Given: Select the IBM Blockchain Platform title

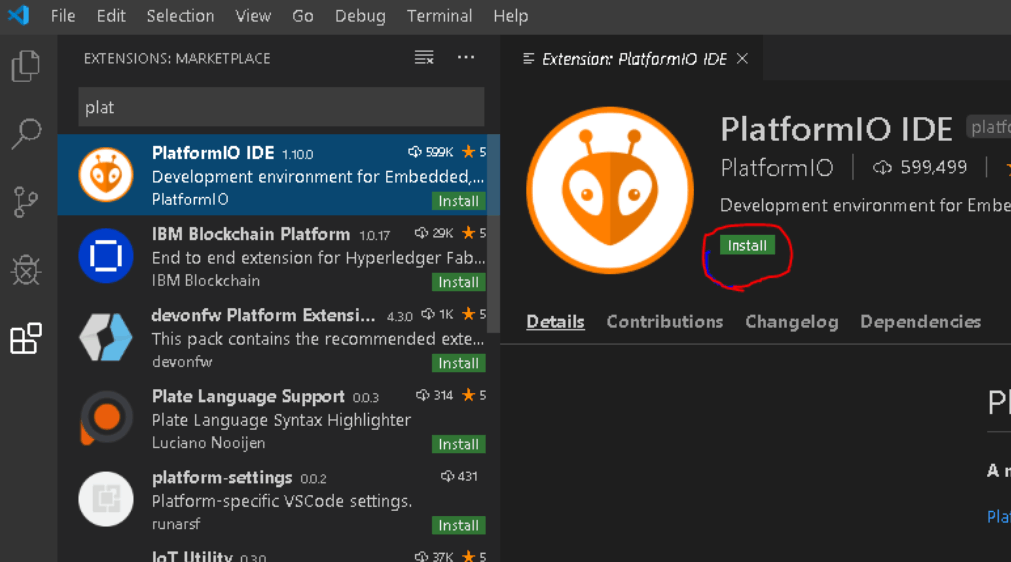Looking at the screenshot, I should (x=251, y=234).
